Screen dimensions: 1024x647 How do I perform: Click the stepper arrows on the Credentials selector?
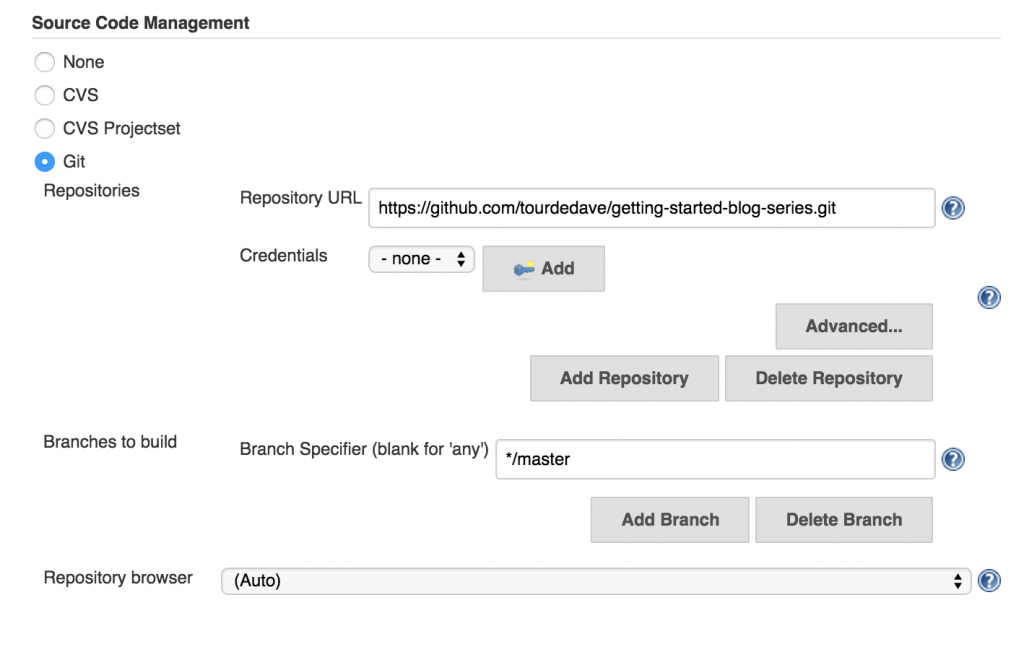(x=462, y=258)
